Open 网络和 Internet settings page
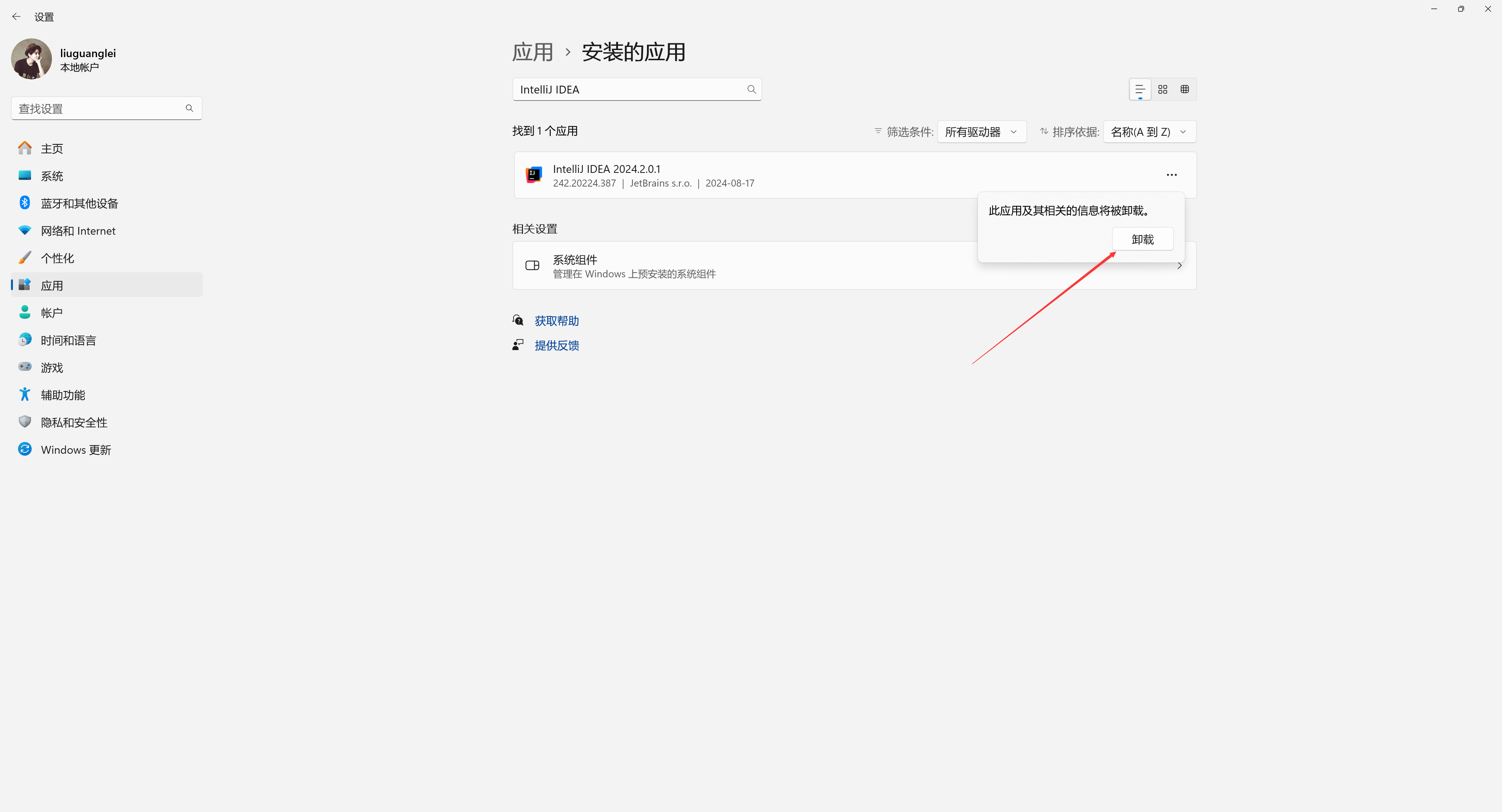Screen dimensions: 1502x812 (x=78, y=230)
